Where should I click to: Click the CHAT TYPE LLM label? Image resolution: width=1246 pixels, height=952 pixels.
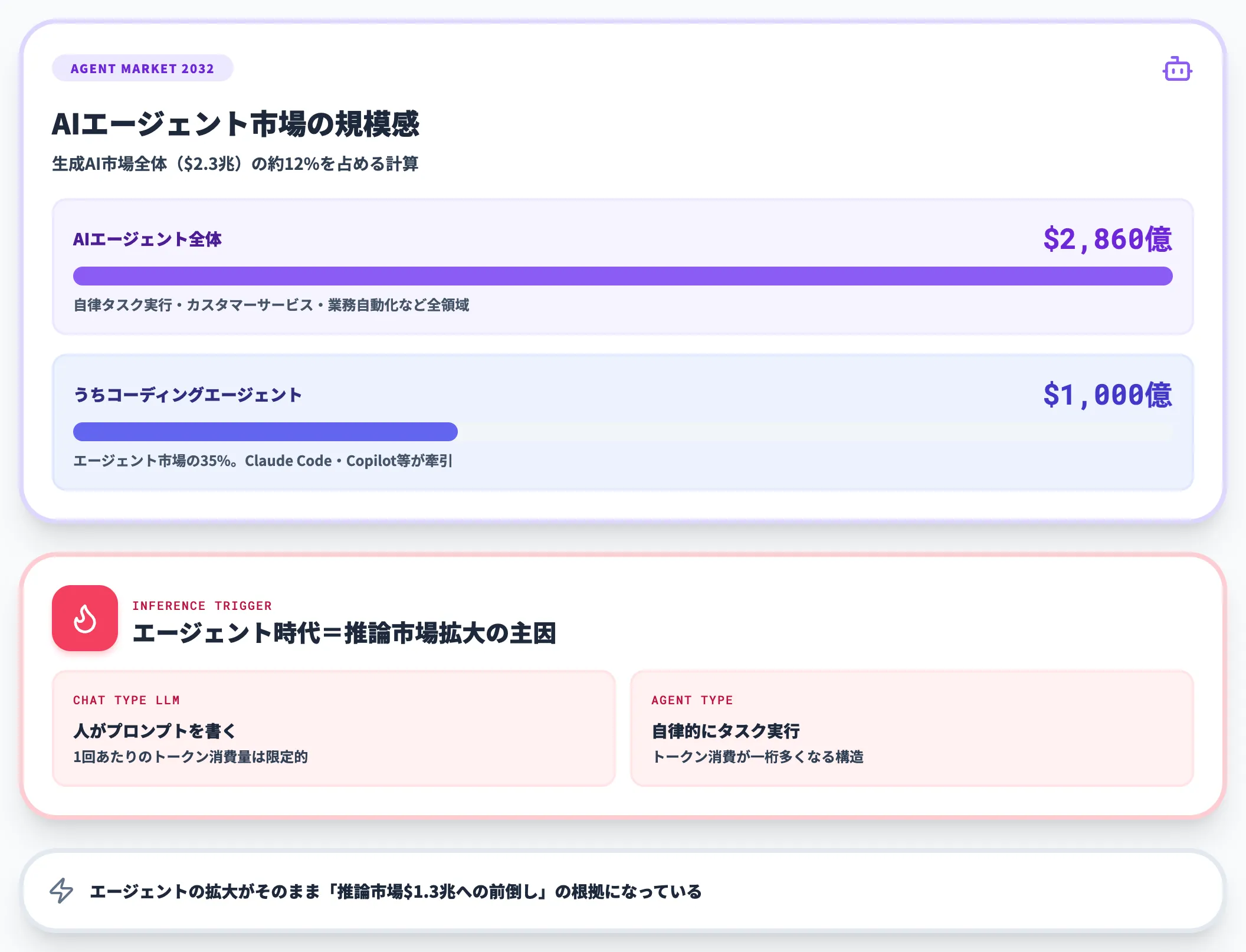(126, 700)
